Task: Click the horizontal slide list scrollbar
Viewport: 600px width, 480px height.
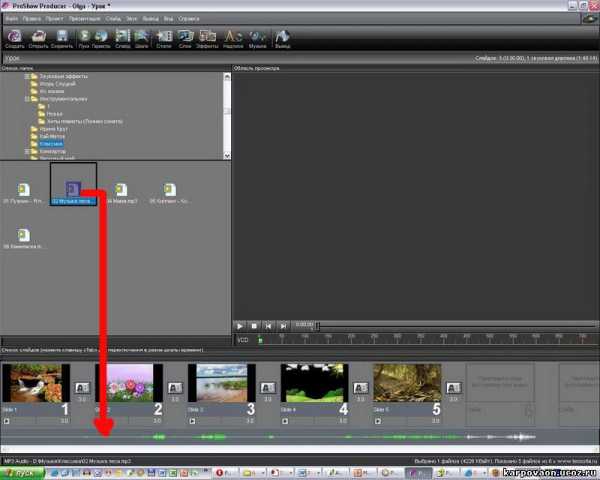Action: pyautogui.click(x=300, y=449)
